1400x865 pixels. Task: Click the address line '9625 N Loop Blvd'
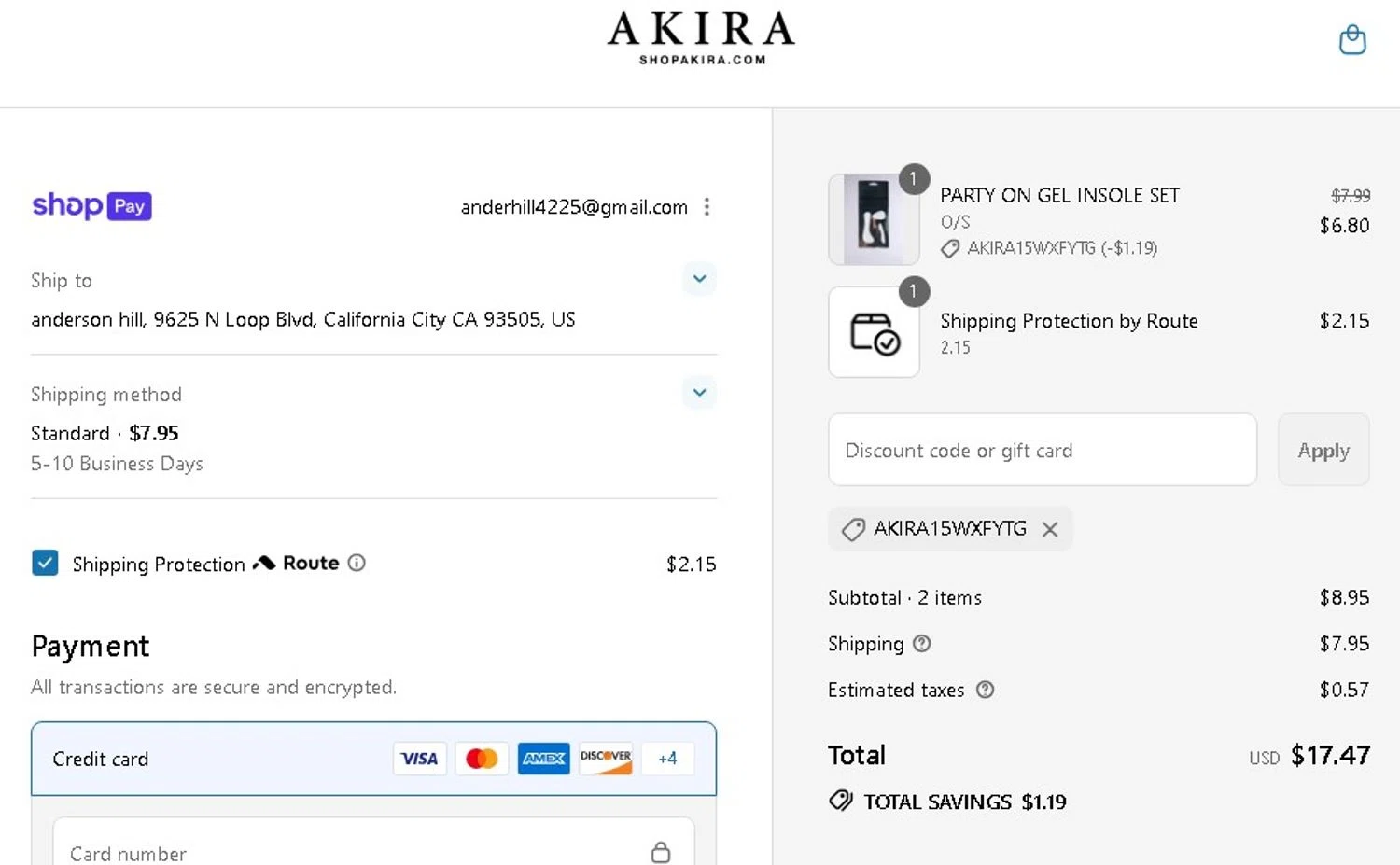(x=234, y=319)
